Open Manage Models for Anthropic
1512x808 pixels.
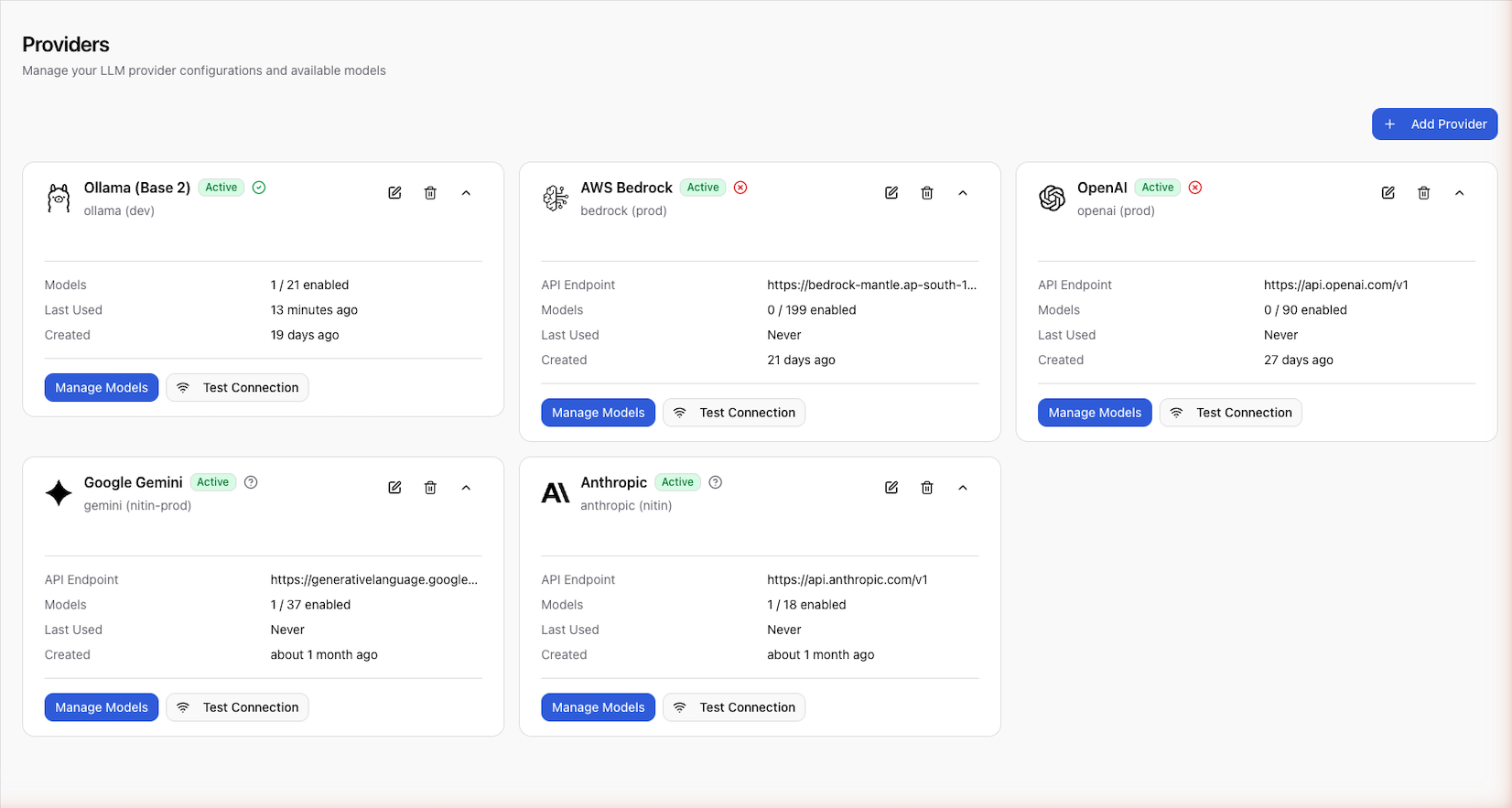(x=598, y=707)
